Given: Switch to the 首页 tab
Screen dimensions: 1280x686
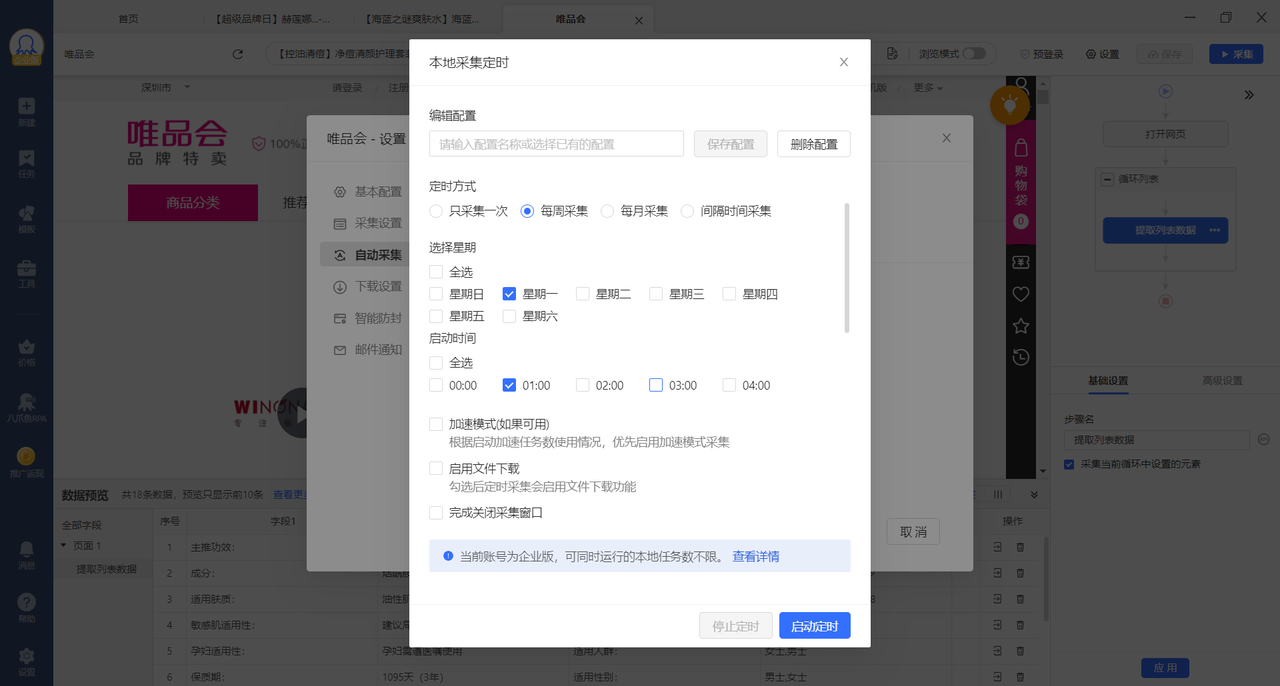Looking at the screenshot, I should click(x=128, y=19).
